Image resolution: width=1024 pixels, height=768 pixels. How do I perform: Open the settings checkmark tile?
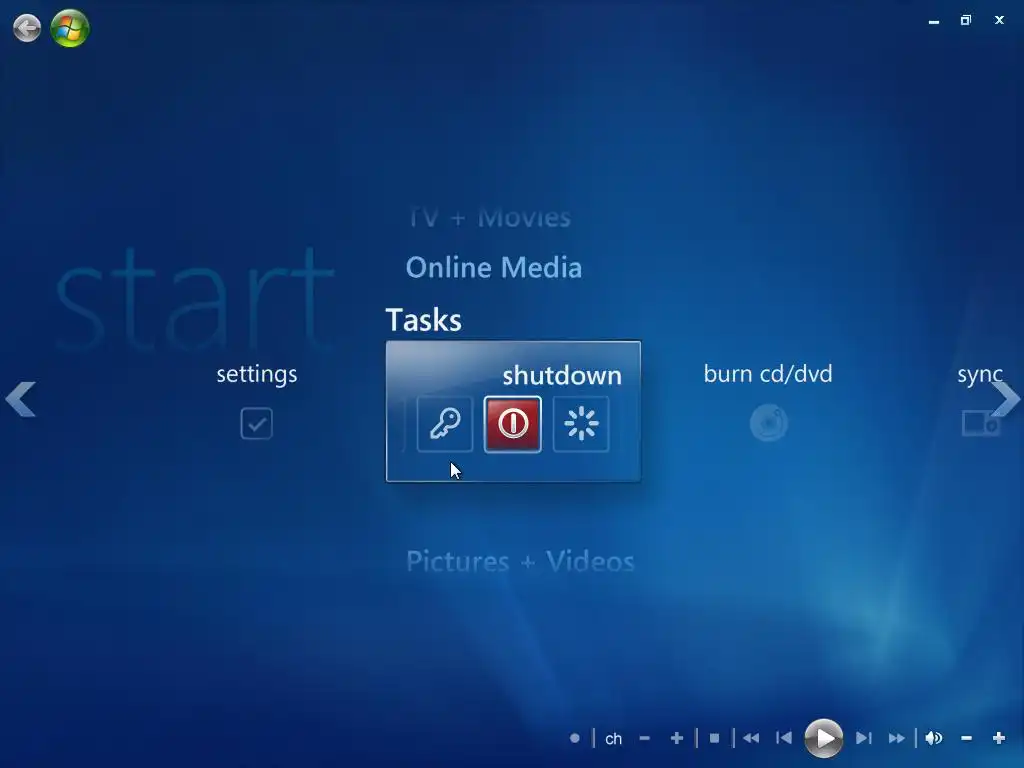pyautogui.click(x=257, y=424)
